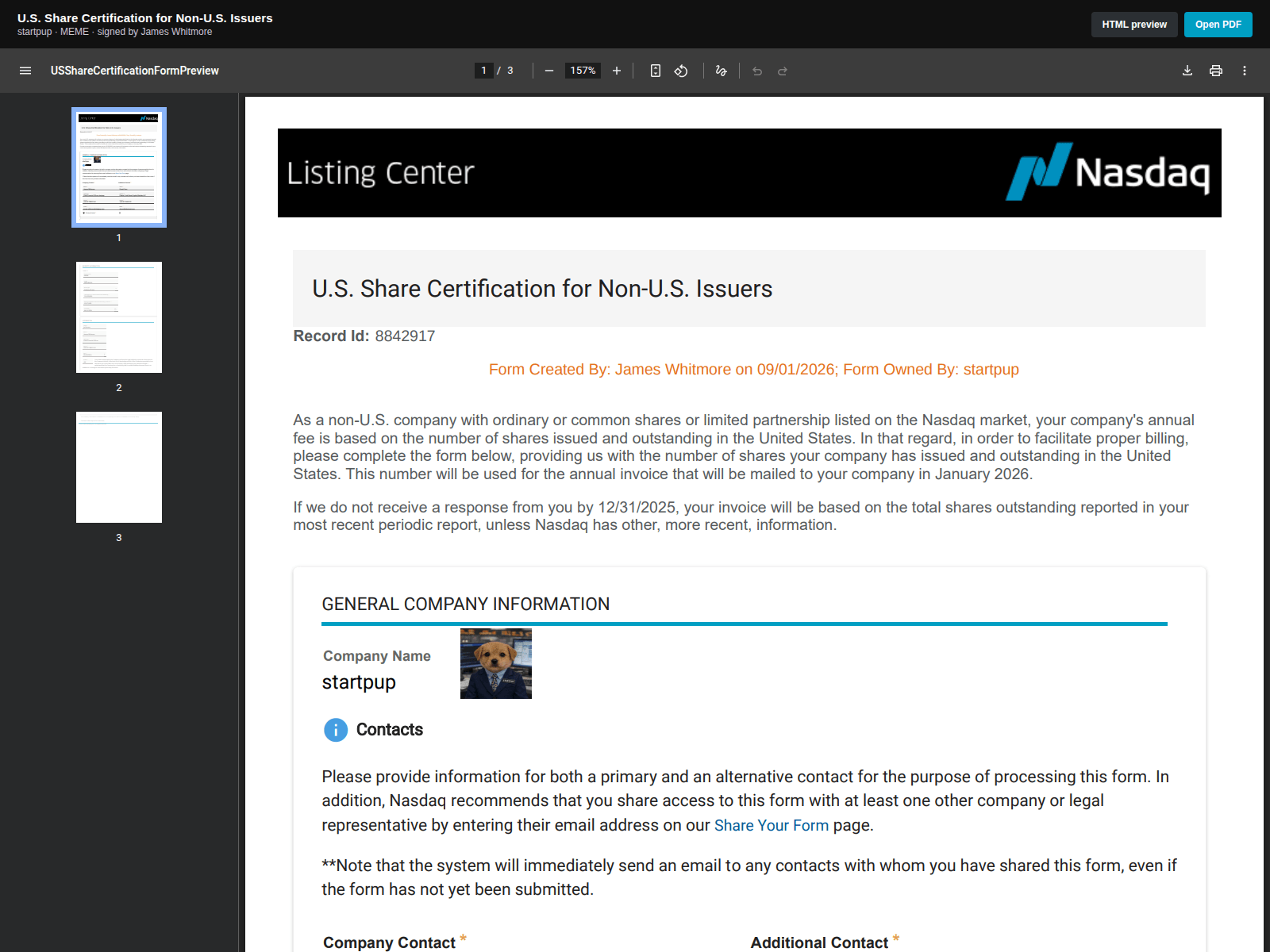Open the Share Your Form link

pos(771,825)
